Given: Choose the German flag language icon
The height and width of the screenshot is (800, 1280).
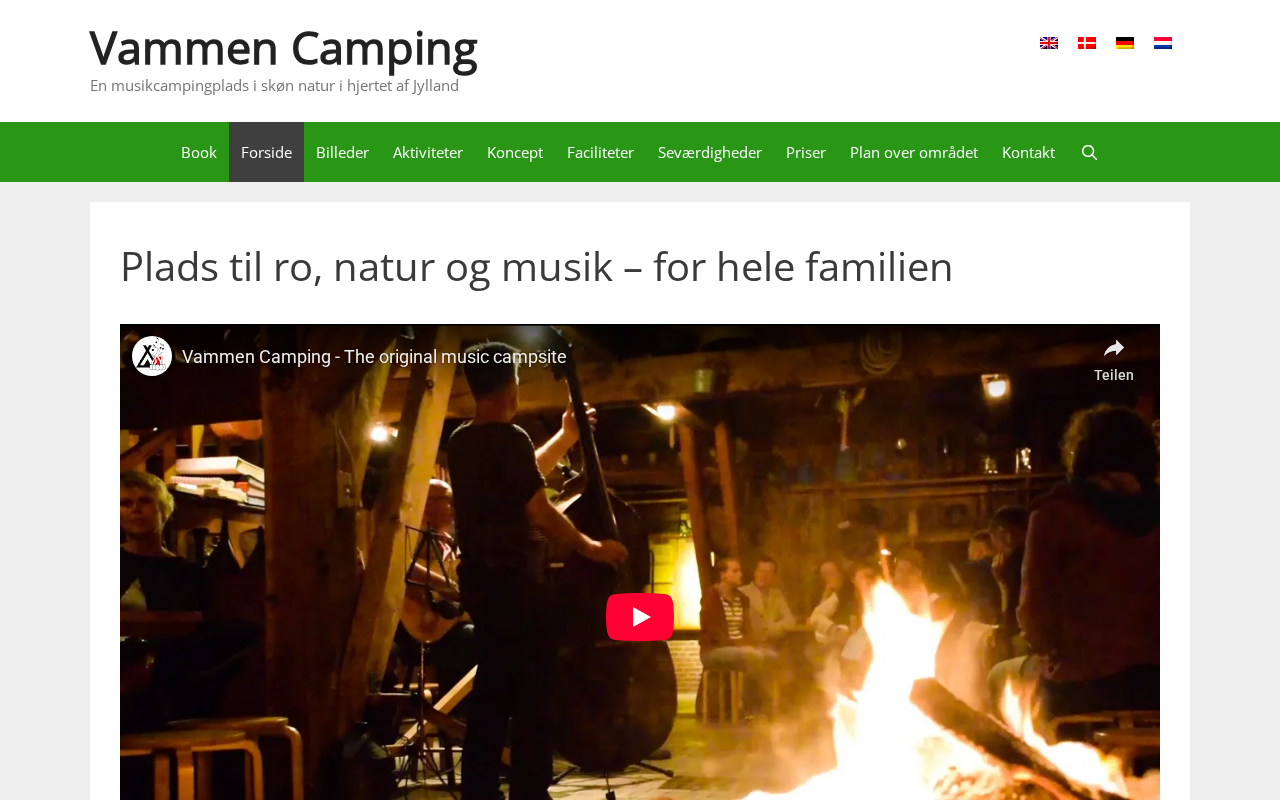Looking at the screenshot, I should [x=1125, y=43].
